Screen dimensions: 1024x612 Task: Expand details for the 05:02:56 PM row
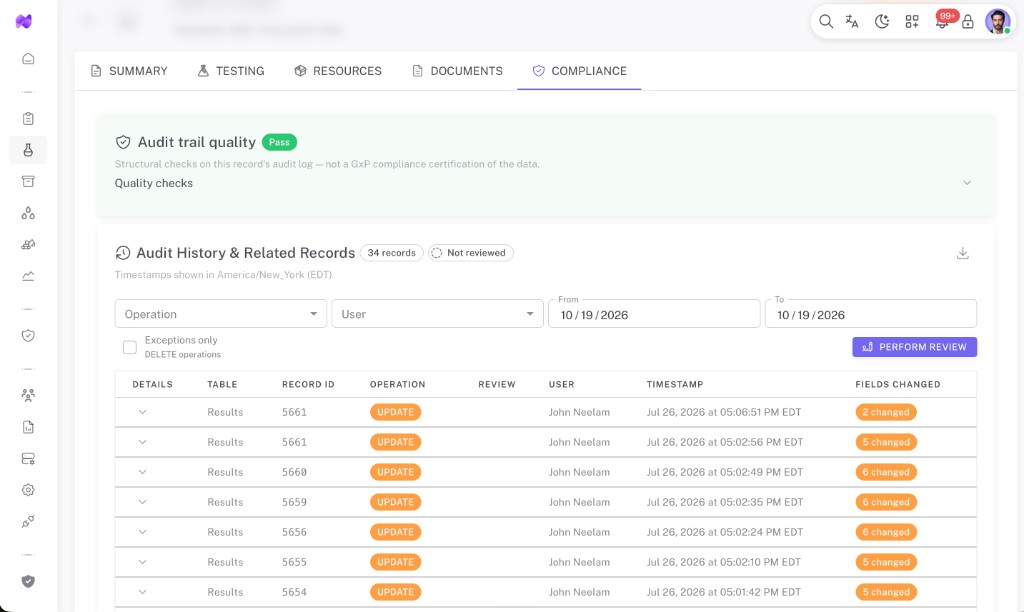tap(142, 442)
